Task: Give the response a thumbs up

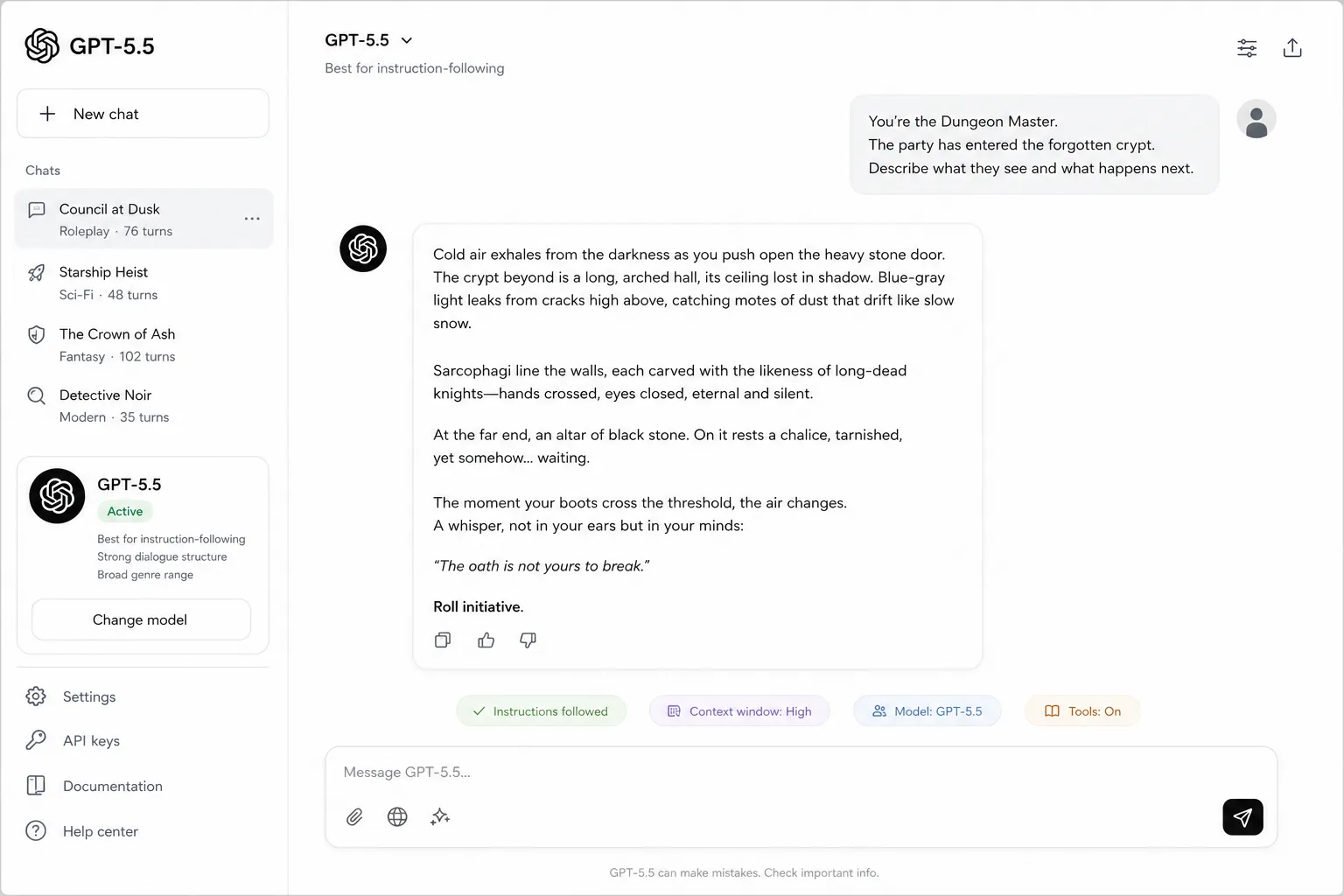Action: click(x=486, y=640)
